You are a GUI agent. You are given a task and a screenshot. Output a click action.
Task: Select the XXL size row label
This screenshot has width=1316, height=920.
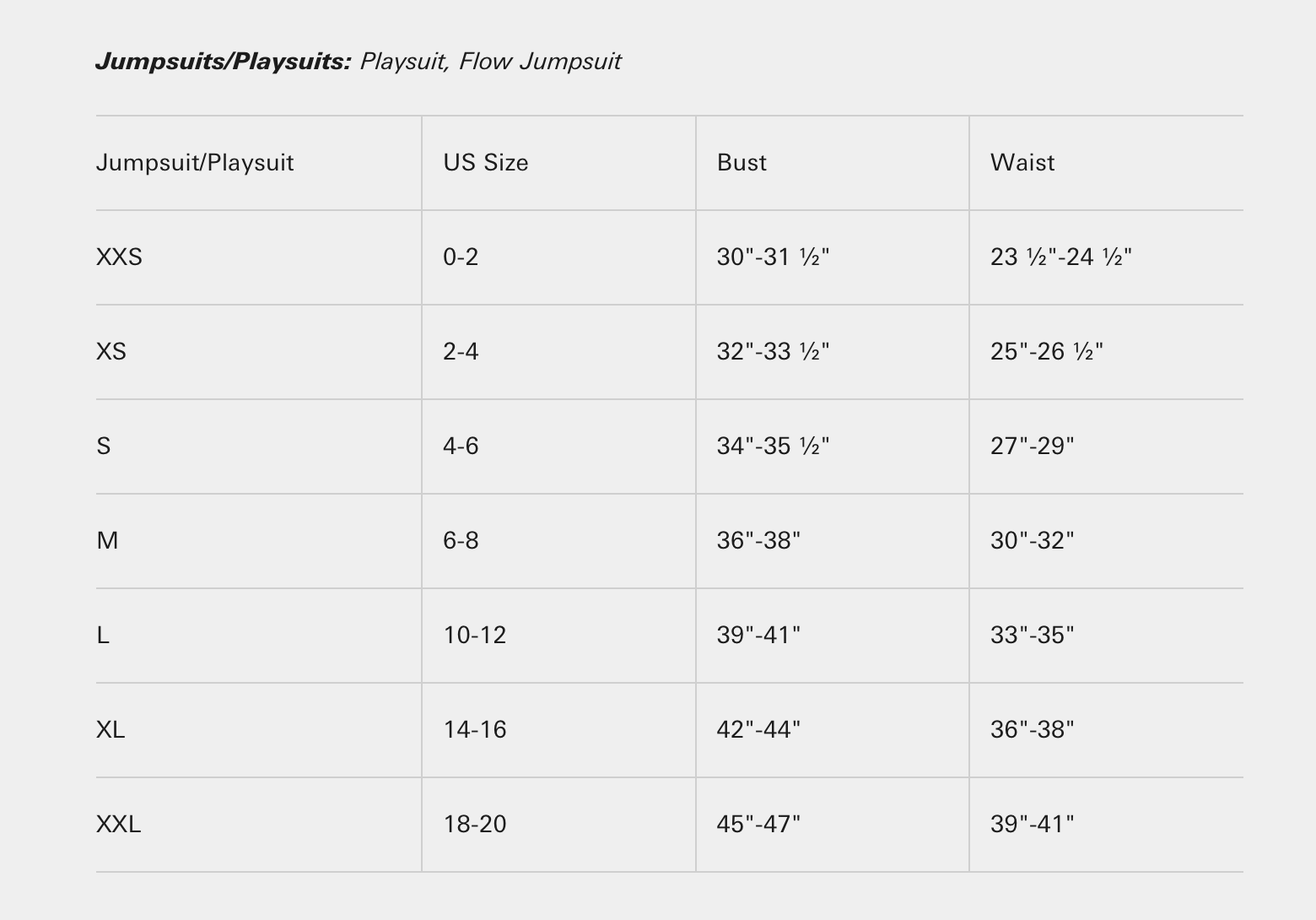[x=118, y=825]
